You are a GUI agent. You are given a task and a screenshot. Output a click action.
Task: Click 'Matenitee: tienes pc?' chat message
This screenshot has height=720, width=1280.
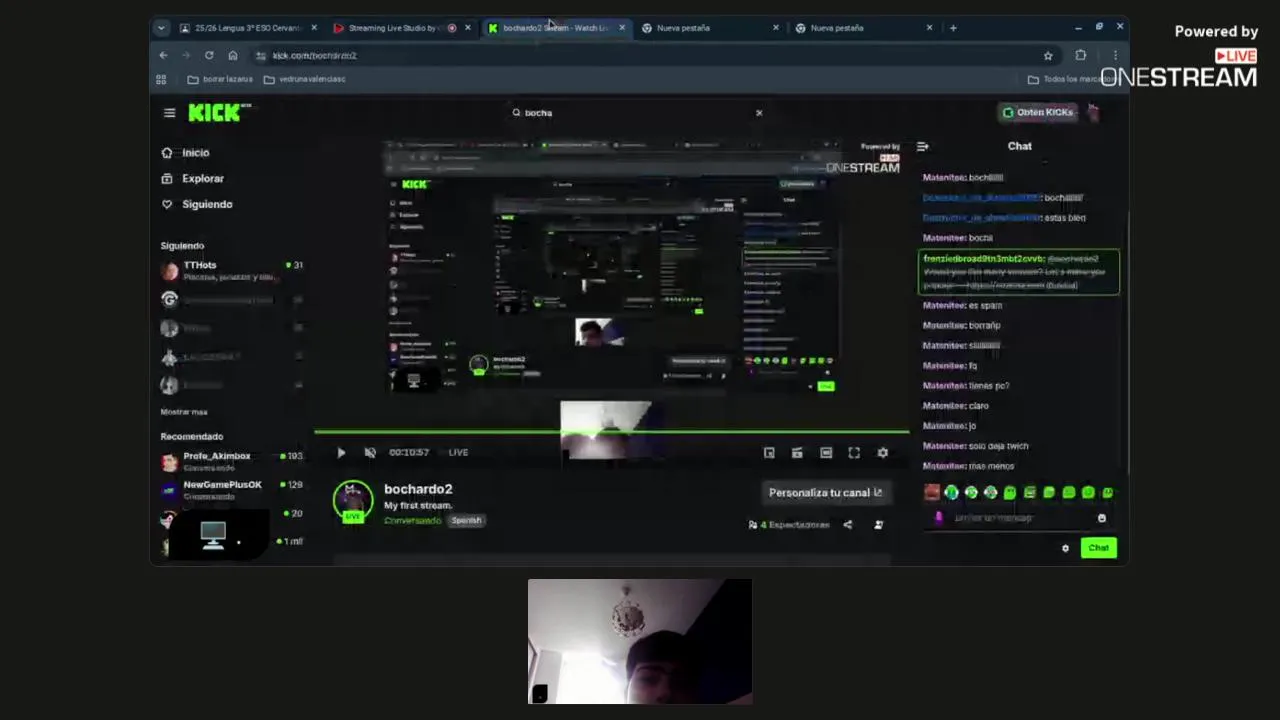pos(966,386)
